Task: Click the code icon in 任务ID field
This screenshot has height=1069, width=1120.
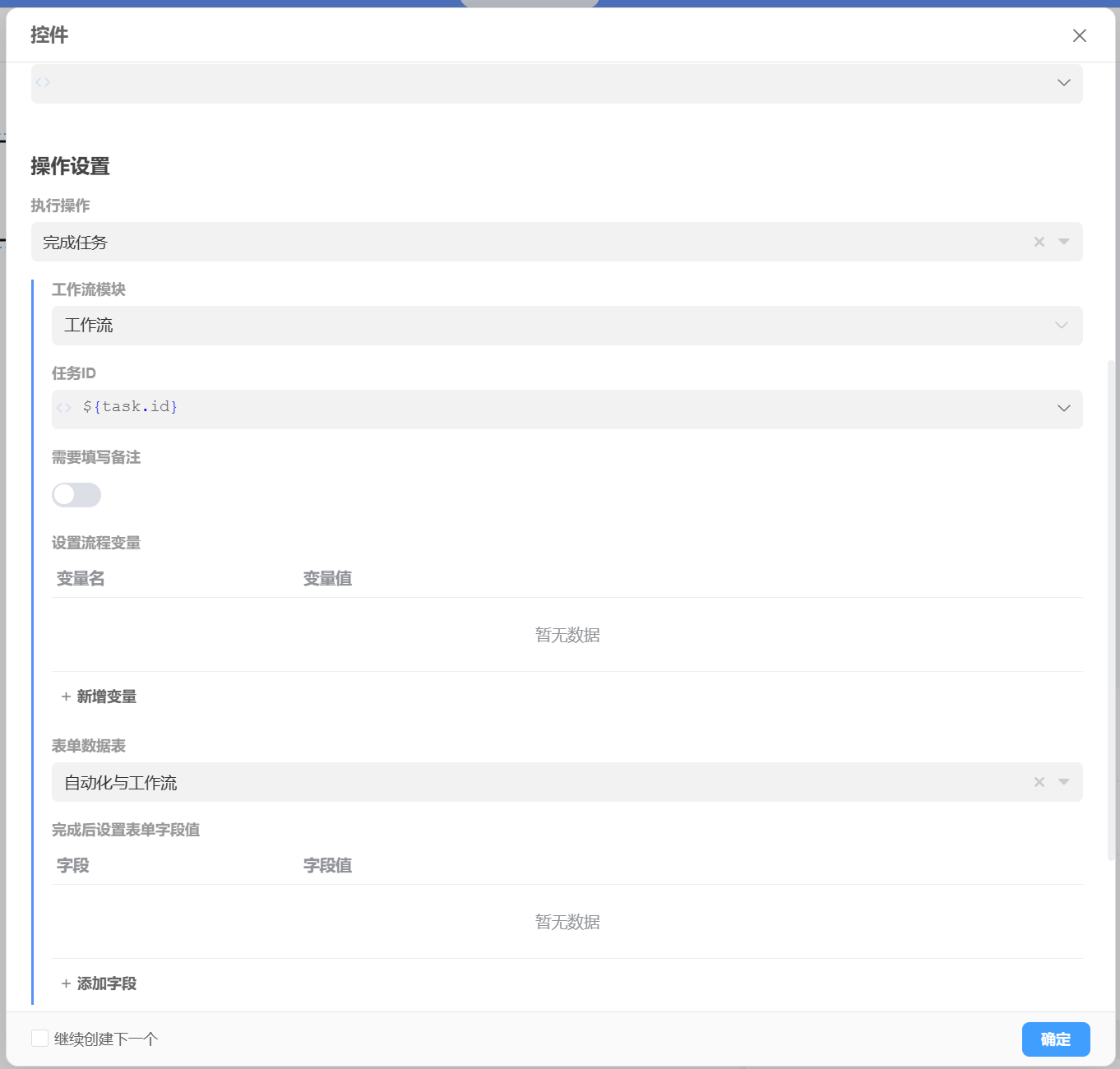Action: click(x=64, y=408)
